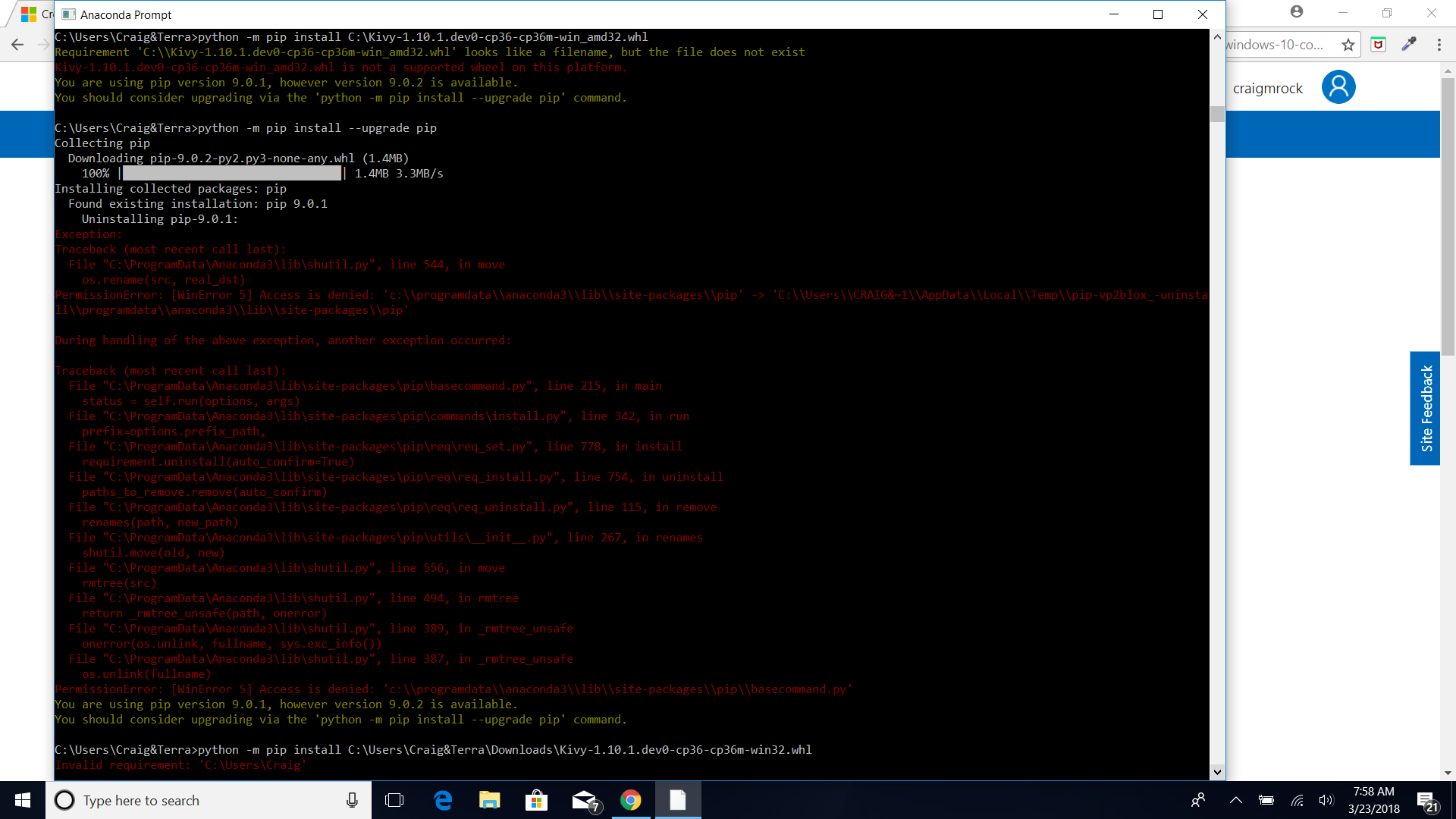Click the battery status tray icon
This screenshot has height=819, width=1456.
coord(1266,800)
